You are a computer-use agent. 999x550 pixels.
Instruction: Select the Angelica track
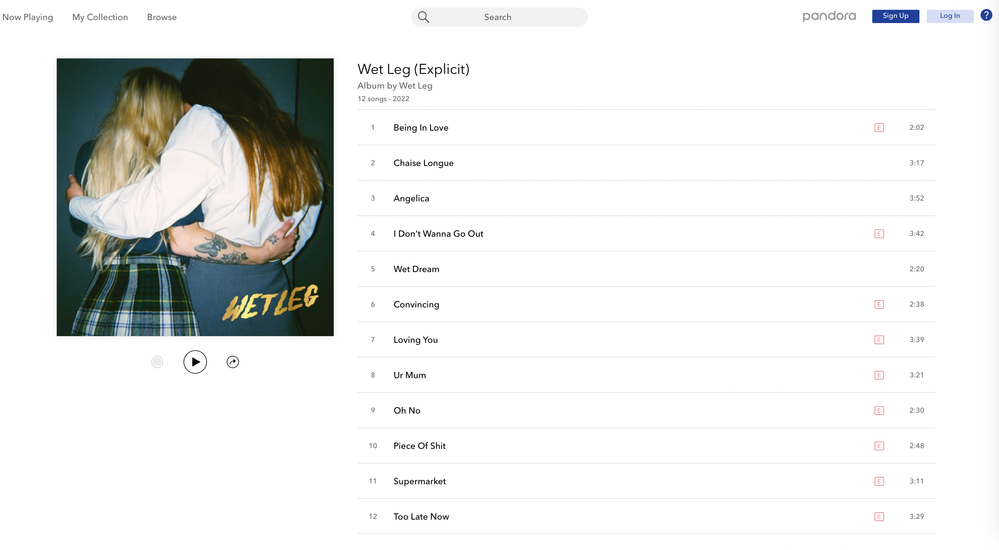click(x=646, y=198)
